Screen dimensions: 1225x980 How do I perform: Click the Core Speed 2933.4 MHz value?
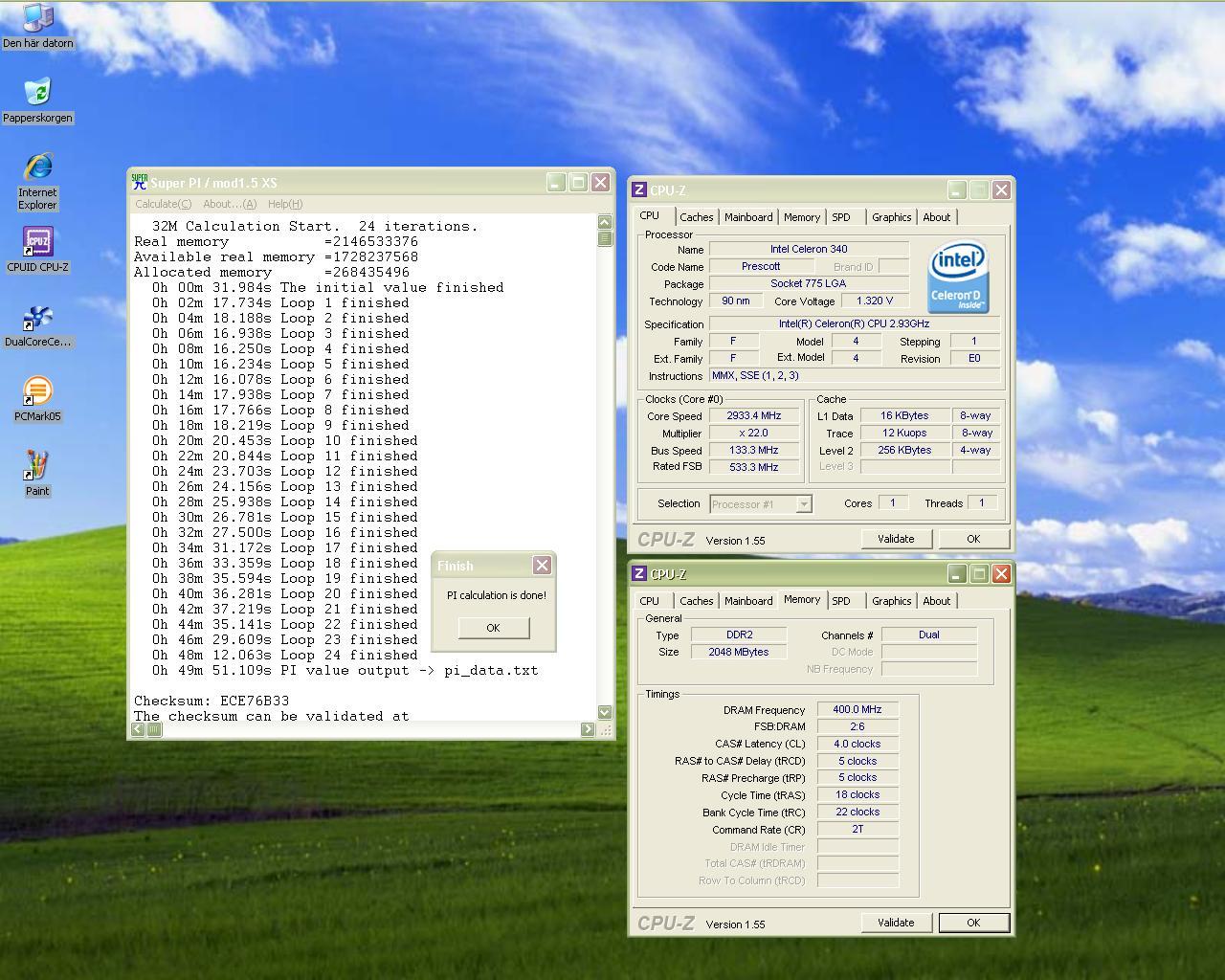pos(754,416)
